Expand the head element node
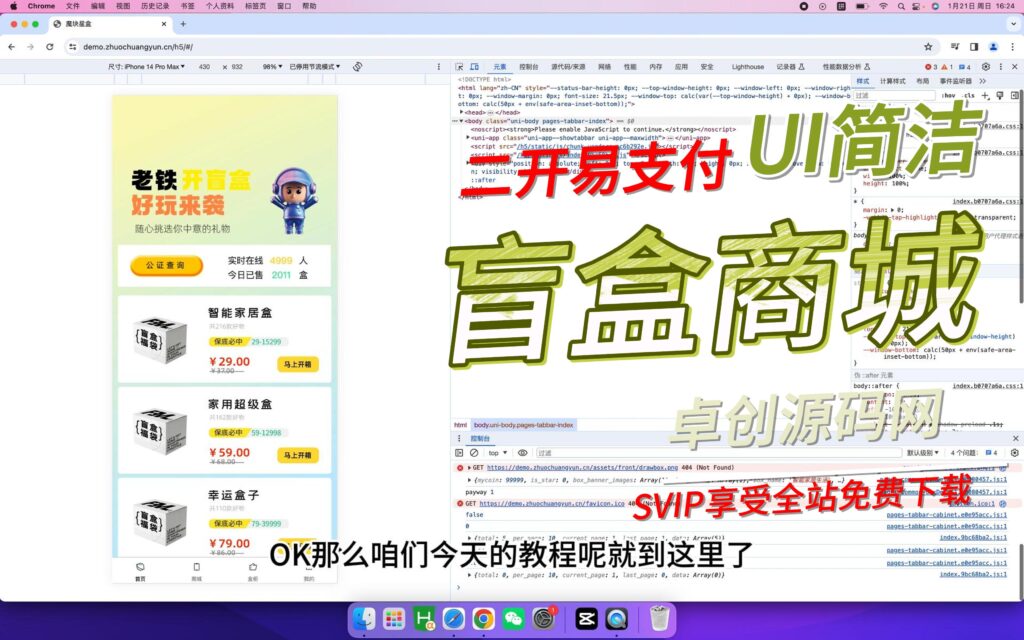 462,112
